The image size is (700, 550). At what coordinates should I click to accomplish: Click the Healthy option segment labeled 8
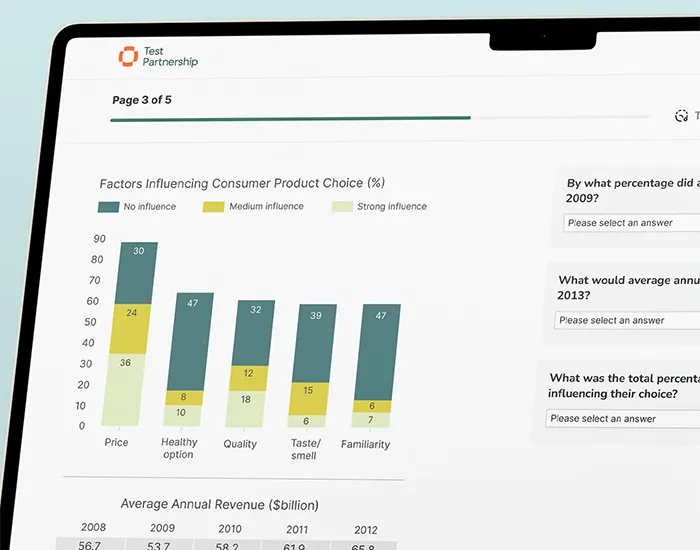(x=184, y=398)
